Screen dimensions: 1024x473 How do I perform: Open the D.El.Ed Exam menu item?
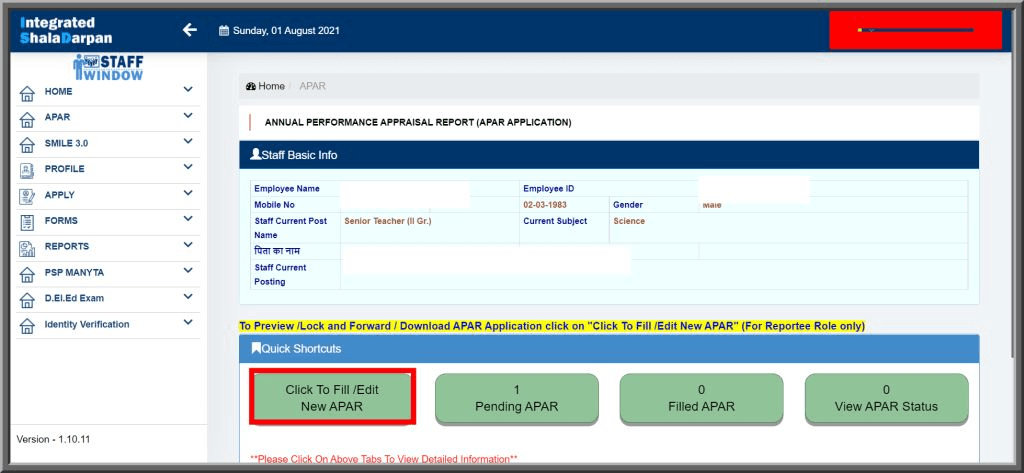point(74,298)
